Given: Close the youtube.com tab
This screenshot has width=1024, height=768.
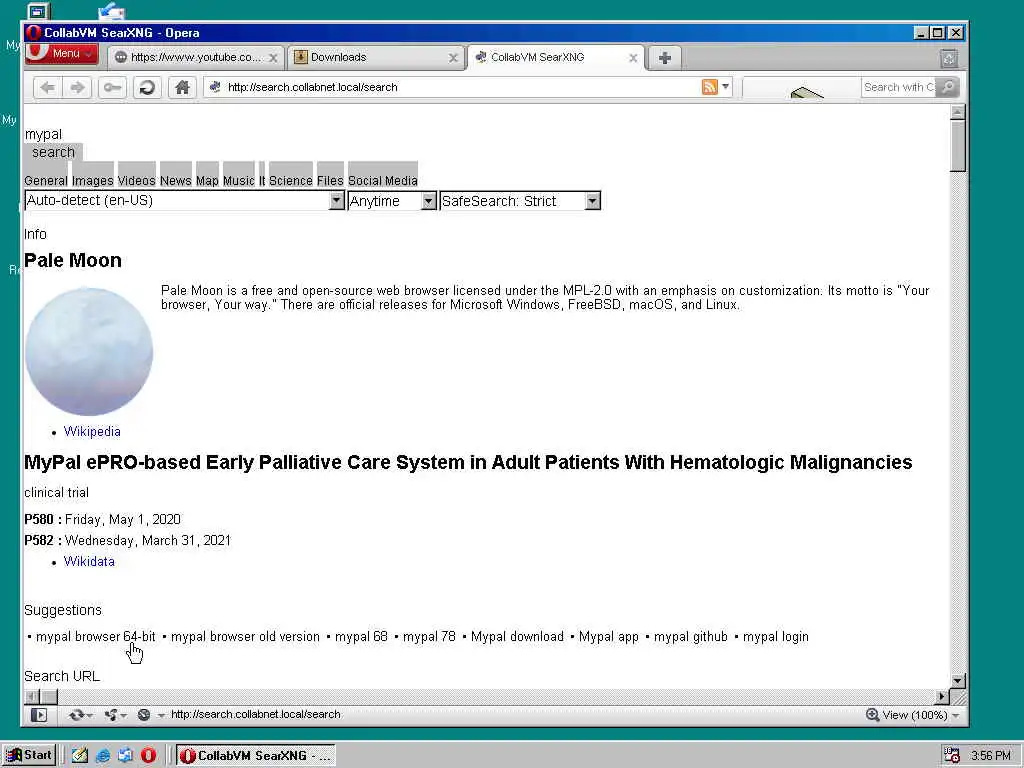Looking at the screenshot, I should point(273,58).
